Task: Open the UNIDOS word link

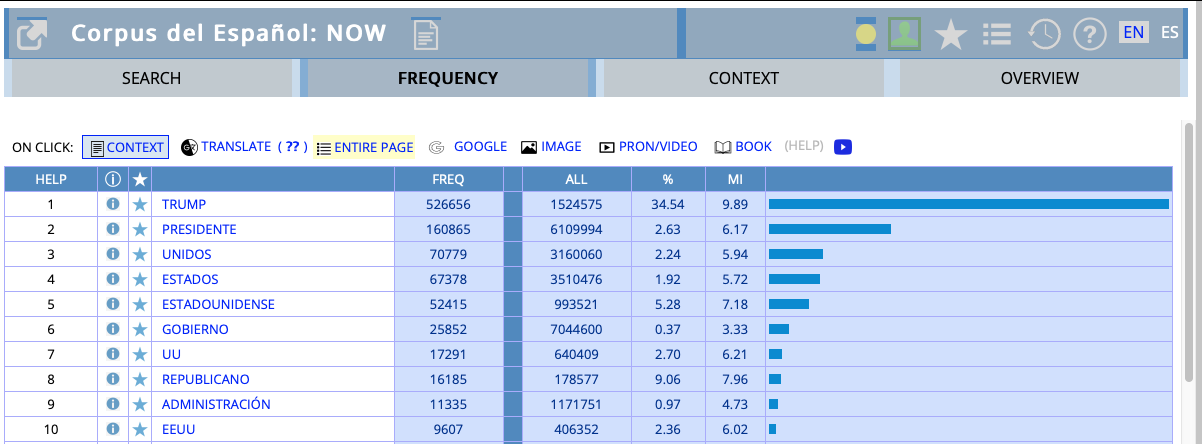Action: 187,254
